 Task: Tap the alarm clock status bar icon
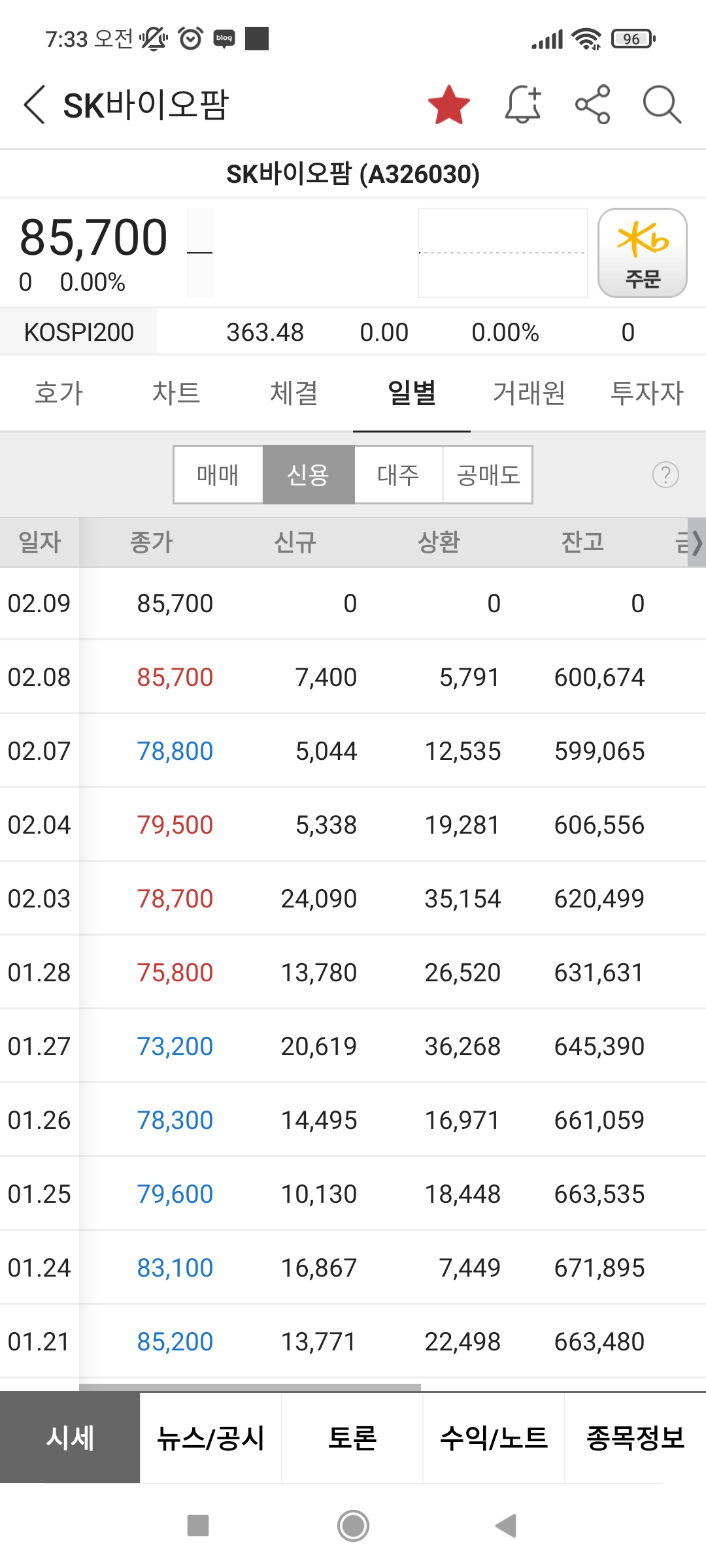190,39
